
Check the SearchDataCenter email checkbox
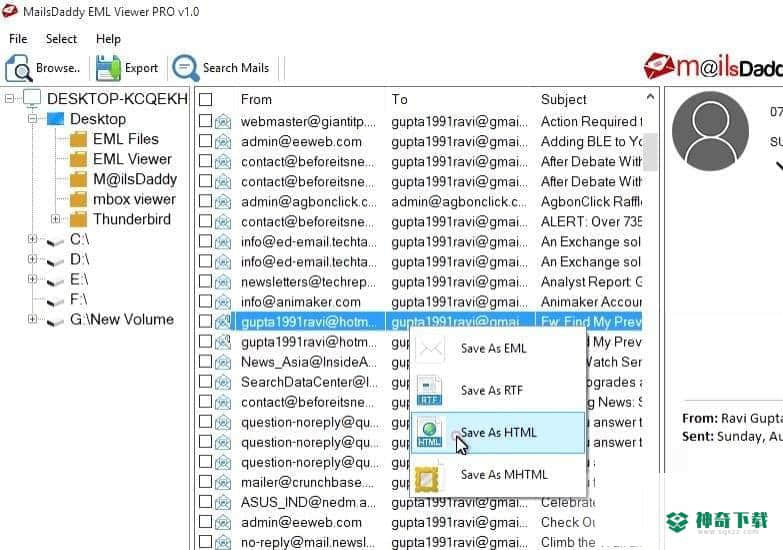[205, 381]
